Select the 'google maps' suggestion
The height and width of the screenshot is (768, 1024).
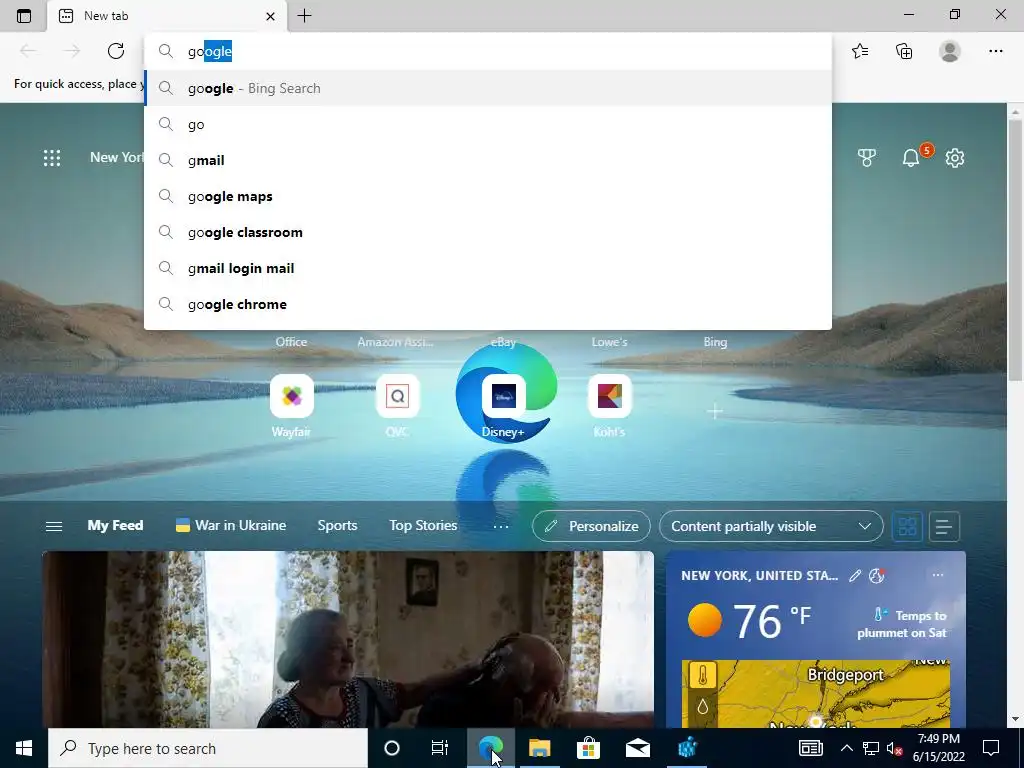tap(488, 196)
